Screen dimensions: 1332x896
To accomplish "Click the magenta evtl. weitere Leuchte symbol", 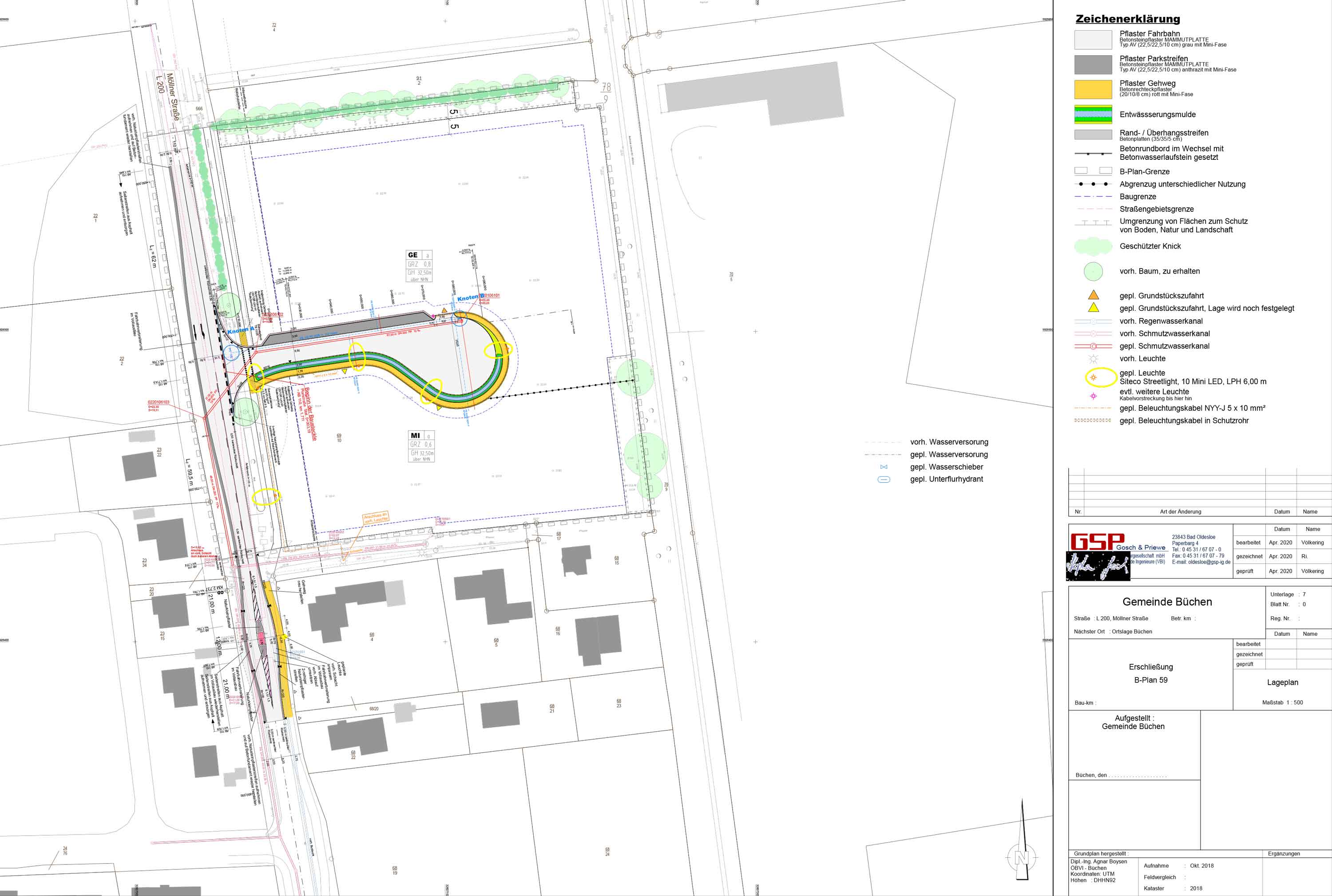I will (1093, 396).
